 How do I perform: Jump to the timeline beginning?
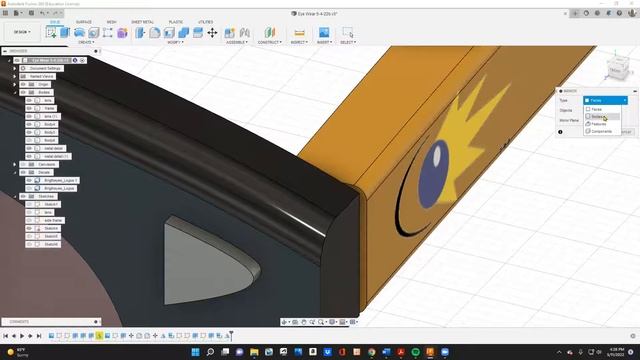5,336
